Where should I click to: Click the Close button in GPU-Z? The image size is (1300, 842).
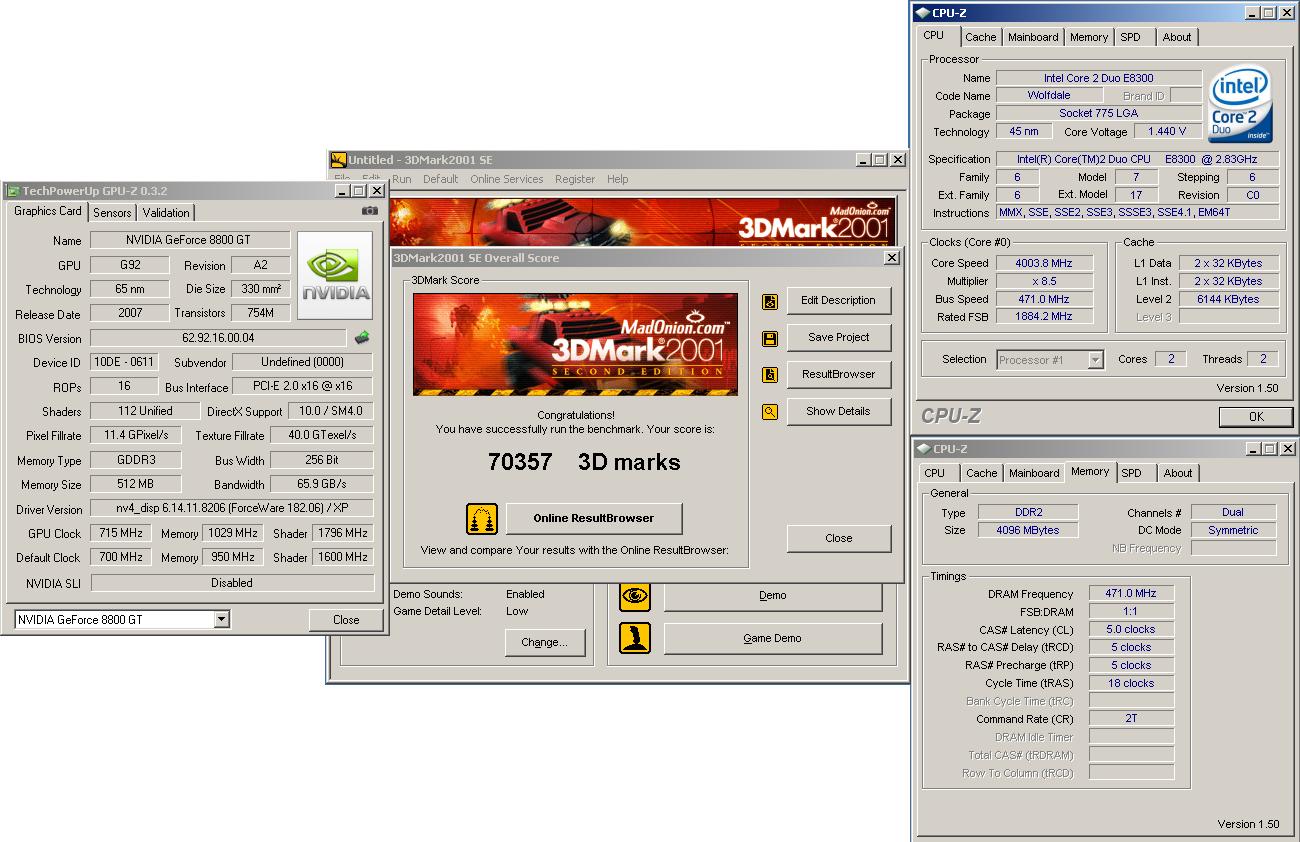[346, 620]
